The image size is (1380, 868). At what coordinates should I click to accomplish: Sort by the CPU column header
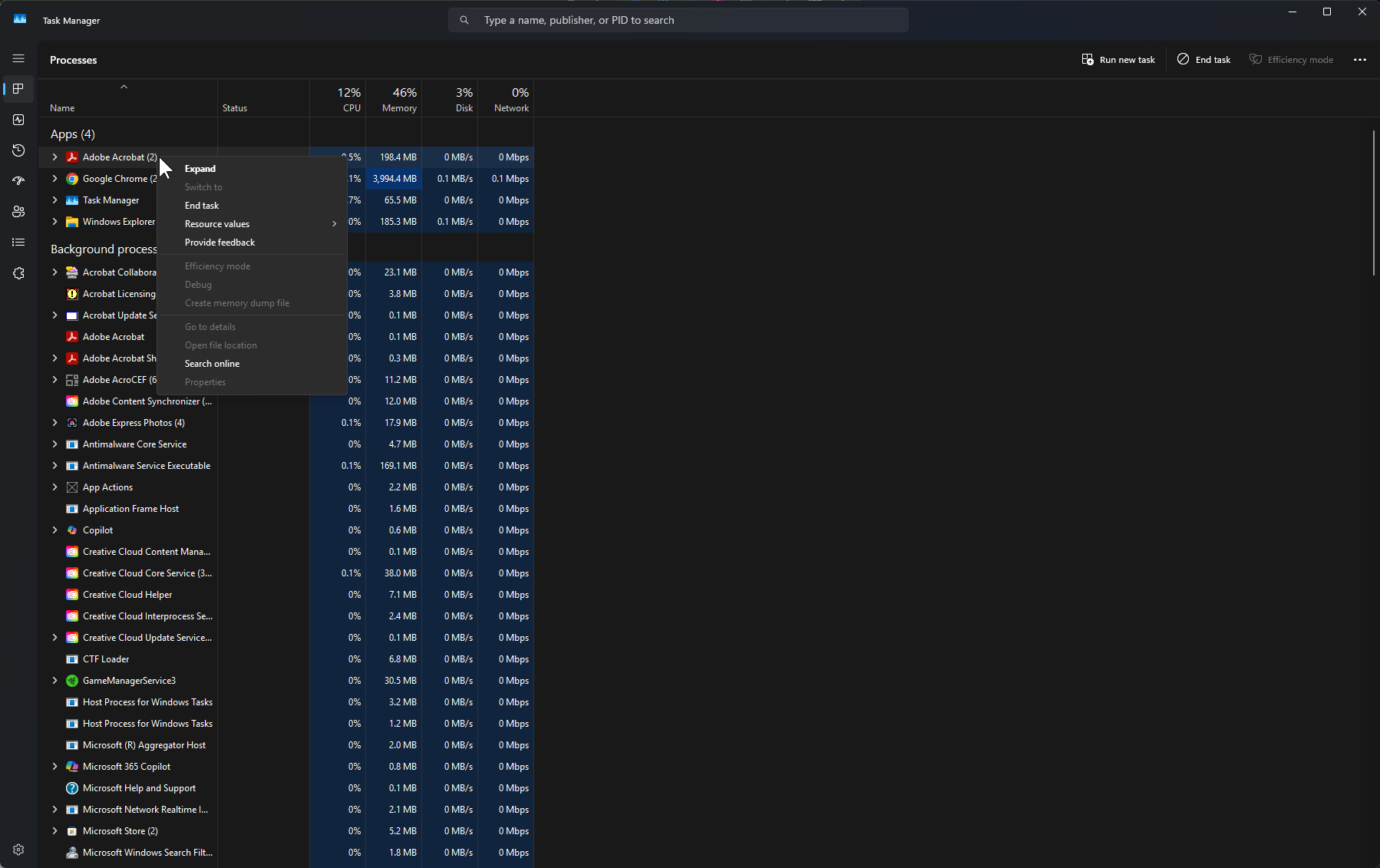[338, 99]
